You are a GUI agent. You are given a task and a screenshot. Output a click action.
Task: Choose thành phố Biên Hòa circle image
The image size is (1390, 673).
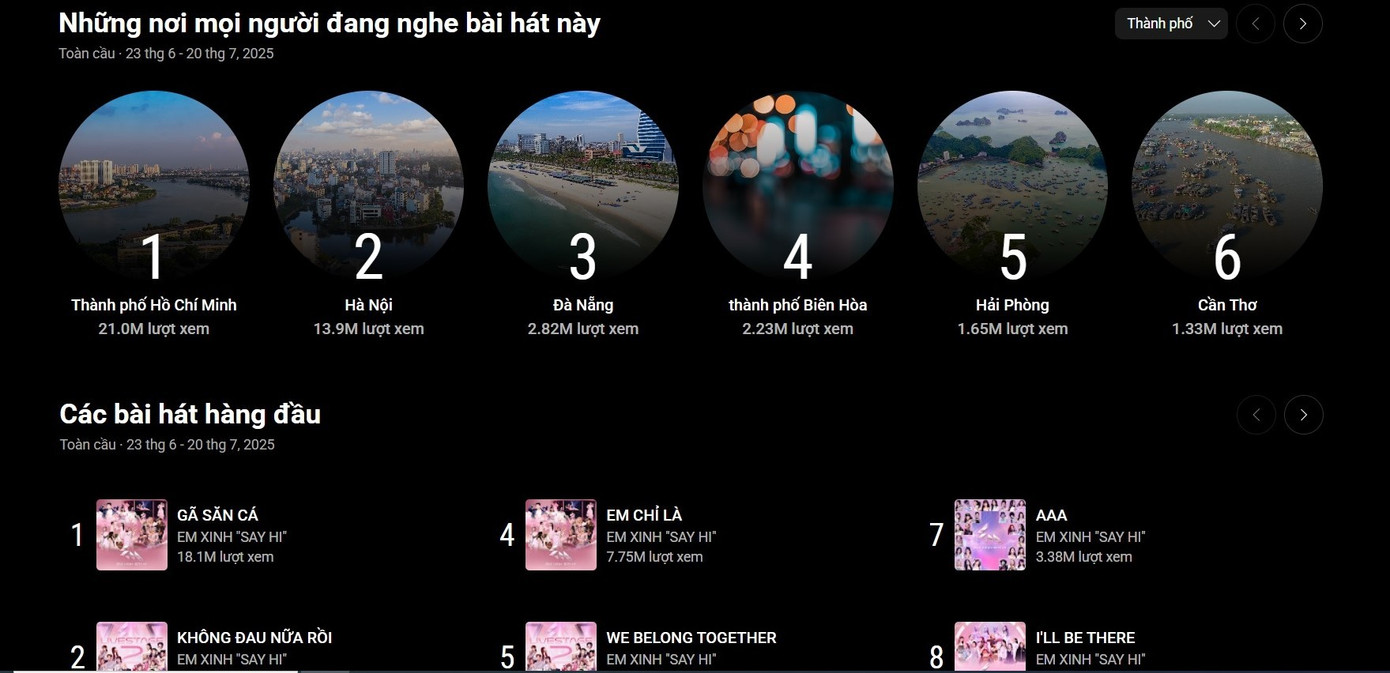[798, 186]
